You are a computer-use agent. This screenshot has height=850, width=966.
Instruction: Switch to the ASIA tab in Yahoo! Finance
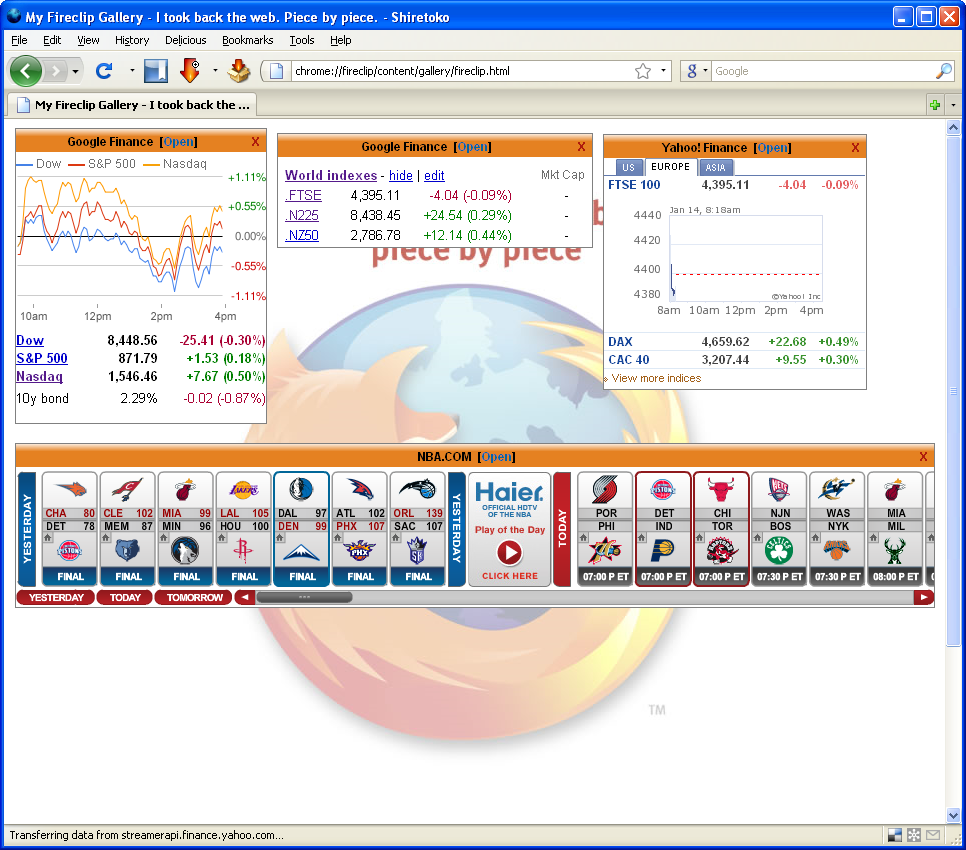point(715,167)
